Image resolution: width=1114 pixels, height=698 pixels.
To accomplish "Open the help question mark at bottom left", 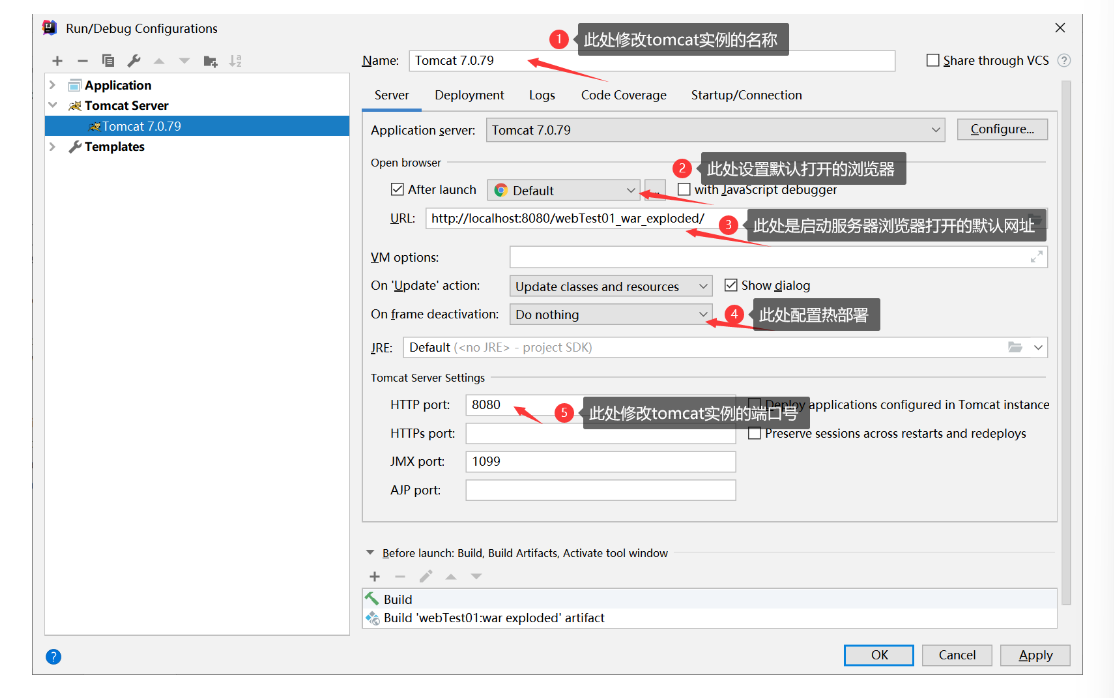I will click(53, 656).
